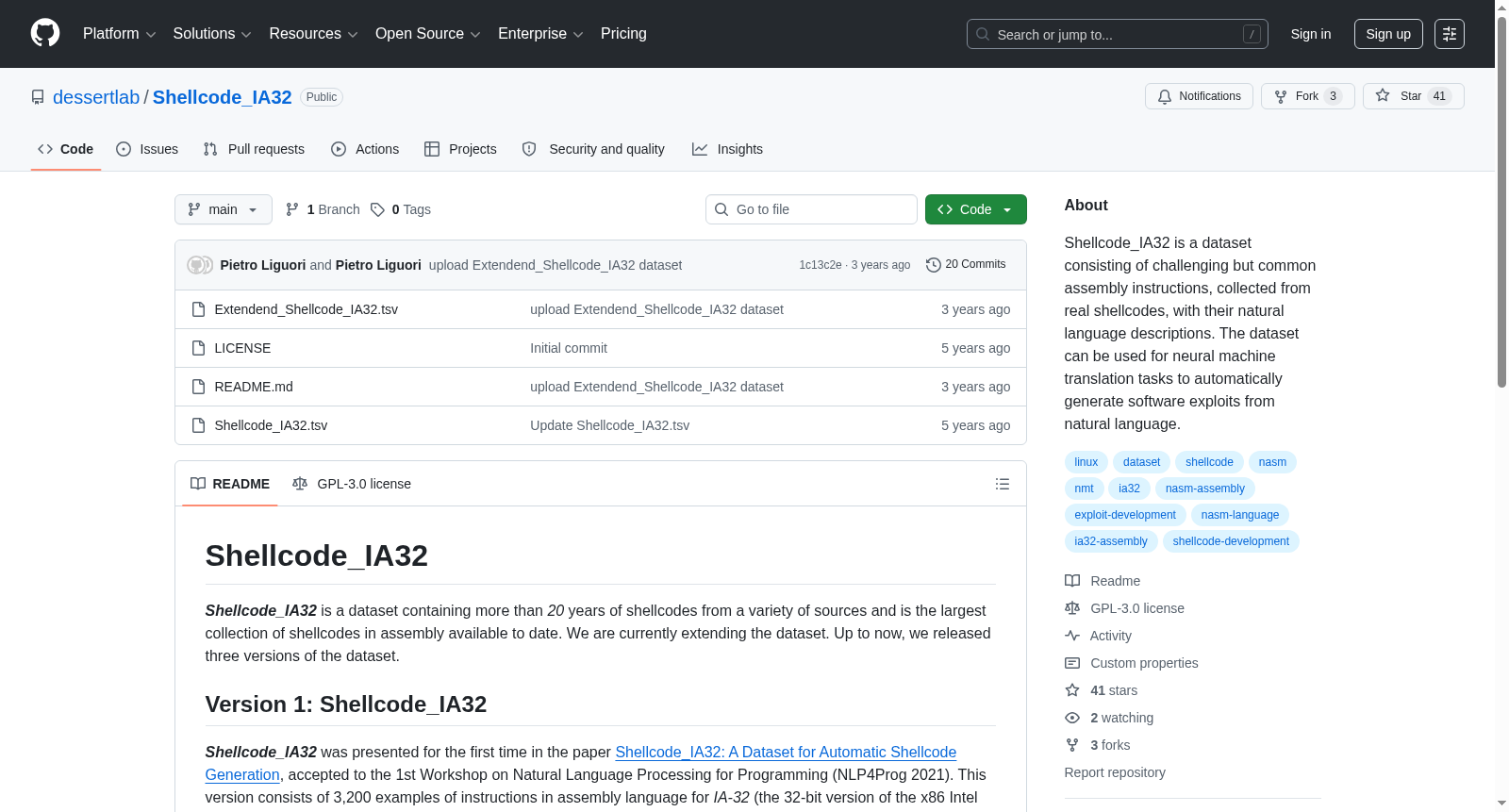Click the magnifier icon in Go to file
The image size is (1509, 812).
pyautogui.click(x=721, y=209)
